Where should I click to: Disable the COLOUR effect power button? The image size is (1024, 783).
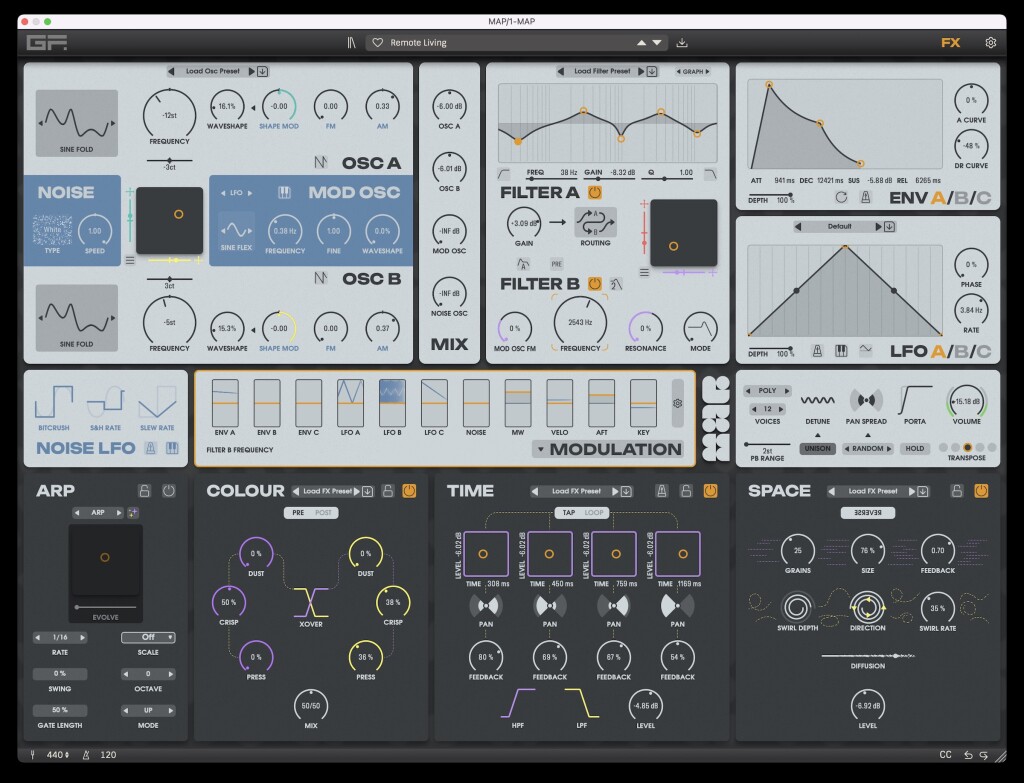tap(409, 491)
